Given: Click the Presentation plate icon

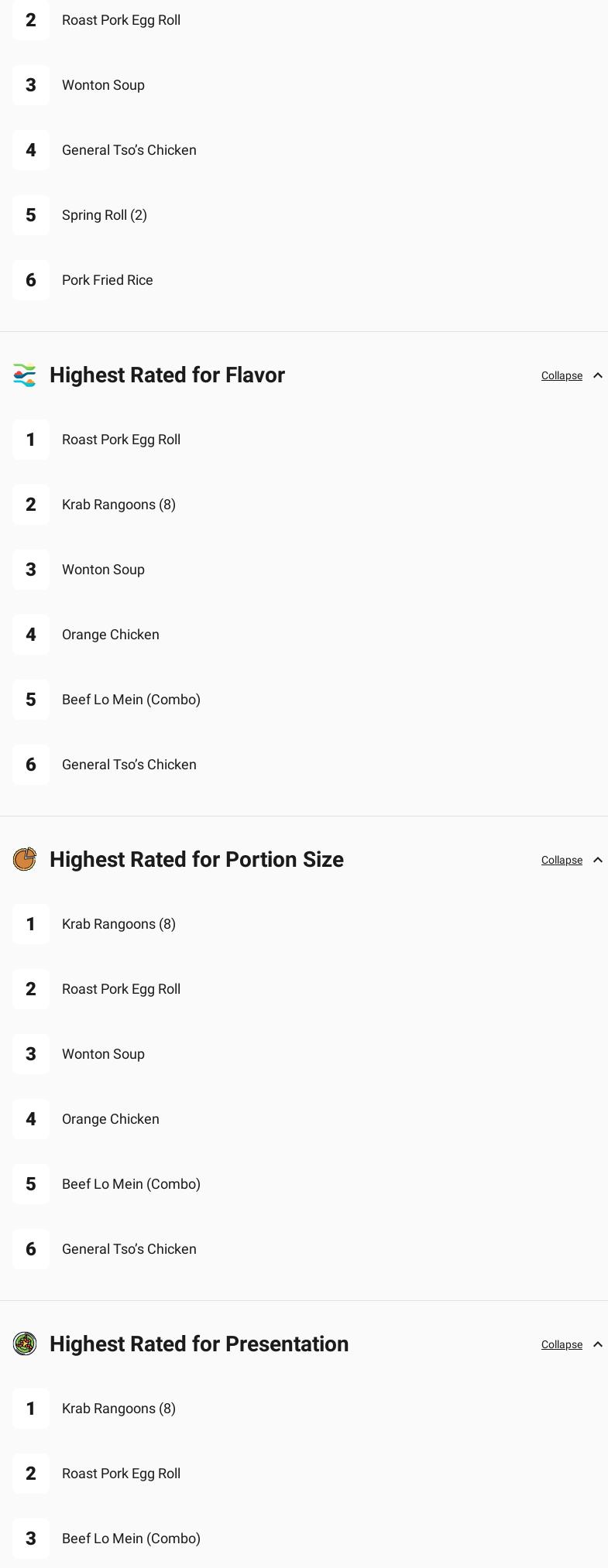Looking at the screenshot, I should click(x=25, y=1344).
